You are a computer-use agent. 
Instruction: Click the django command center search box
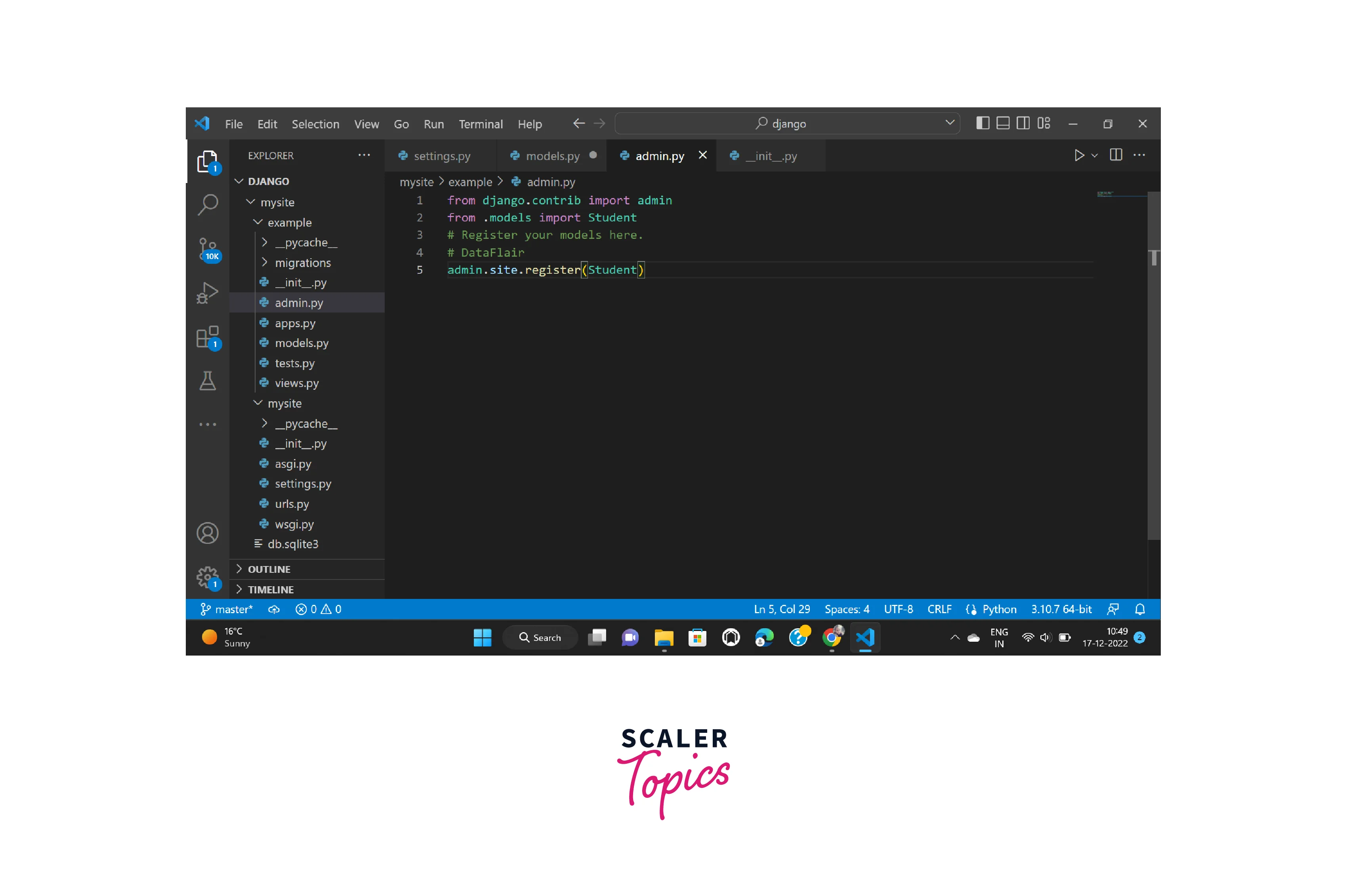[787, 124]
